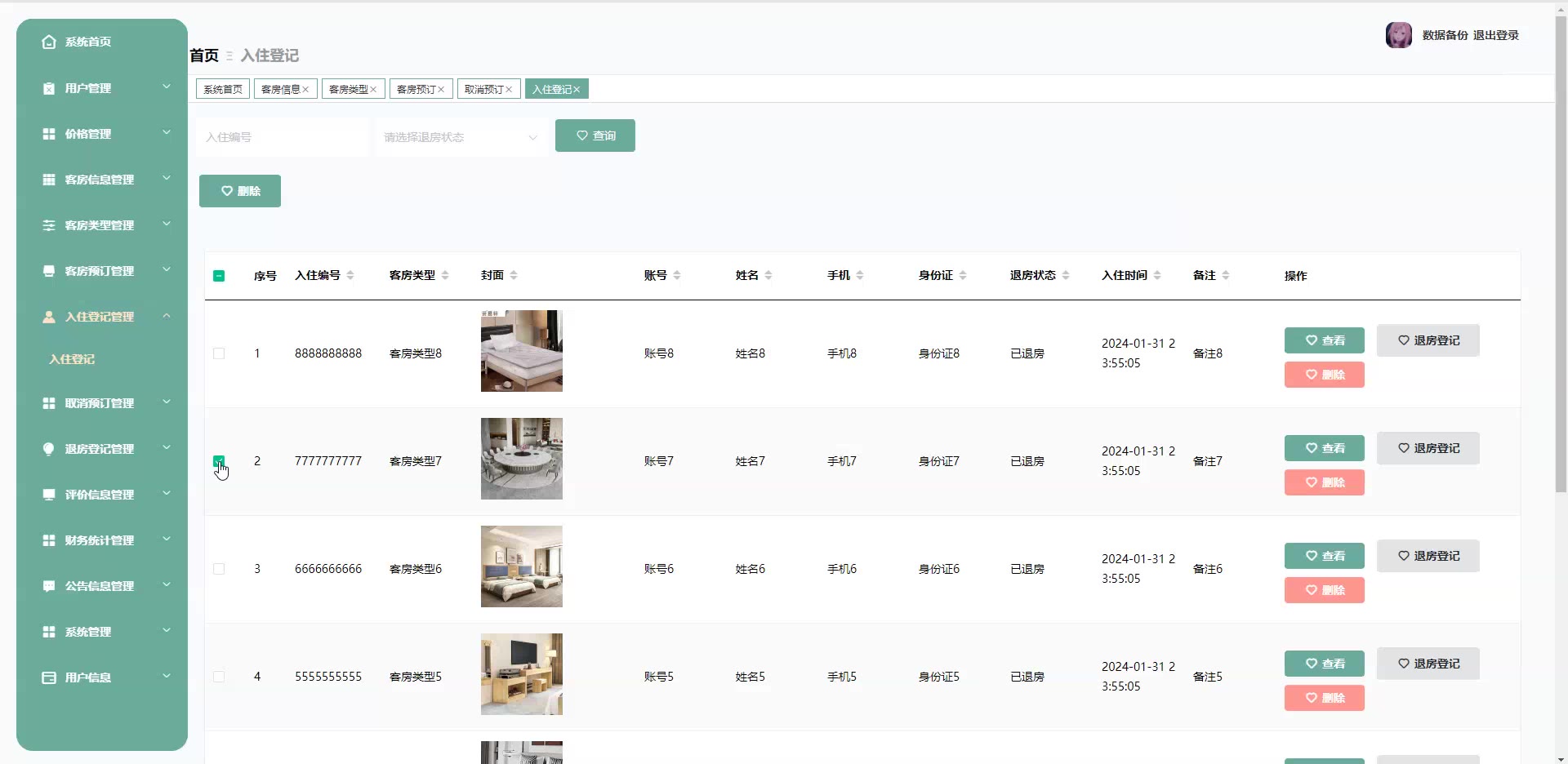Sort table by 姓名 column

[768, 276]
